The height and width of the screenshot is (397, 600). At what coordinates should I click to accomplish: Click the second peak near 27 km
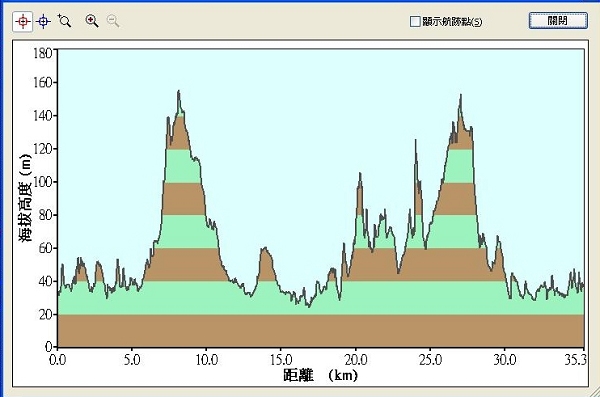tap(460, 95)
